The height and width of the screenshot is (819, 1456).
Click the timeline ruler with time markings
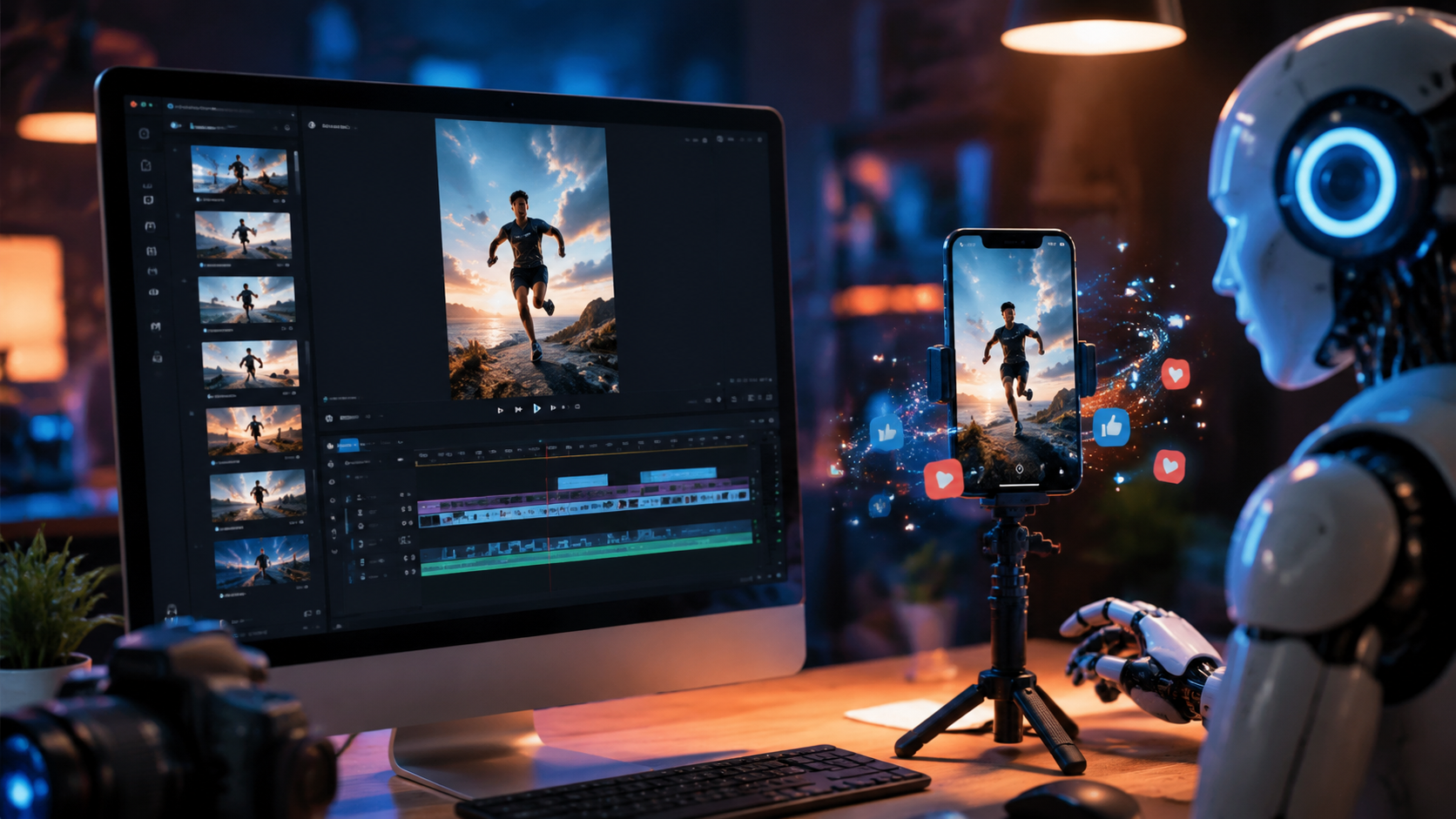click(x=583, y=448)
